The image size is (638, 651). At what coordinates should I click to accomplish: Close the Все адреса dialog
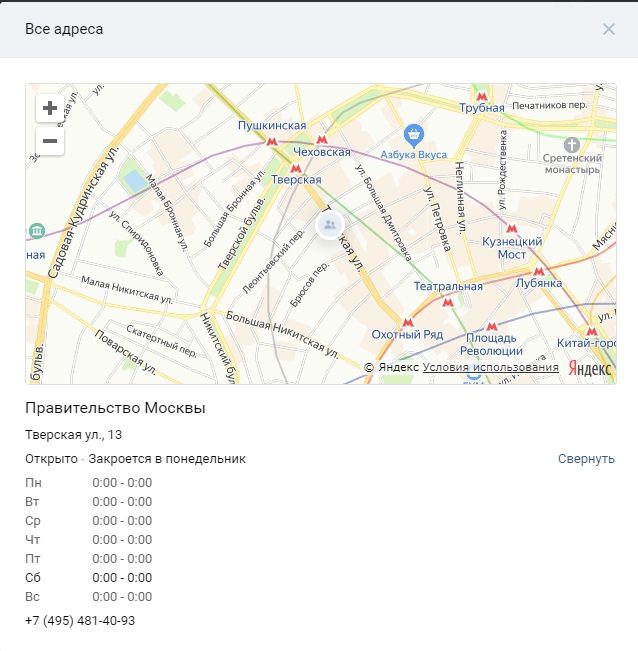[609, 29]
